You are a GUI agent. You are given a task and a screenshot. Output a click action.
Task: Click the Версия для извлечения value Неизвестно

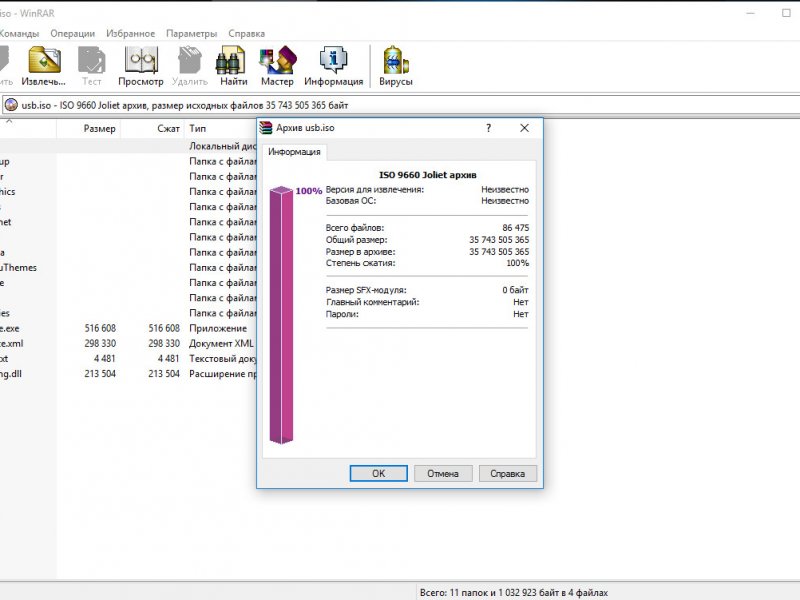(505, 189)
